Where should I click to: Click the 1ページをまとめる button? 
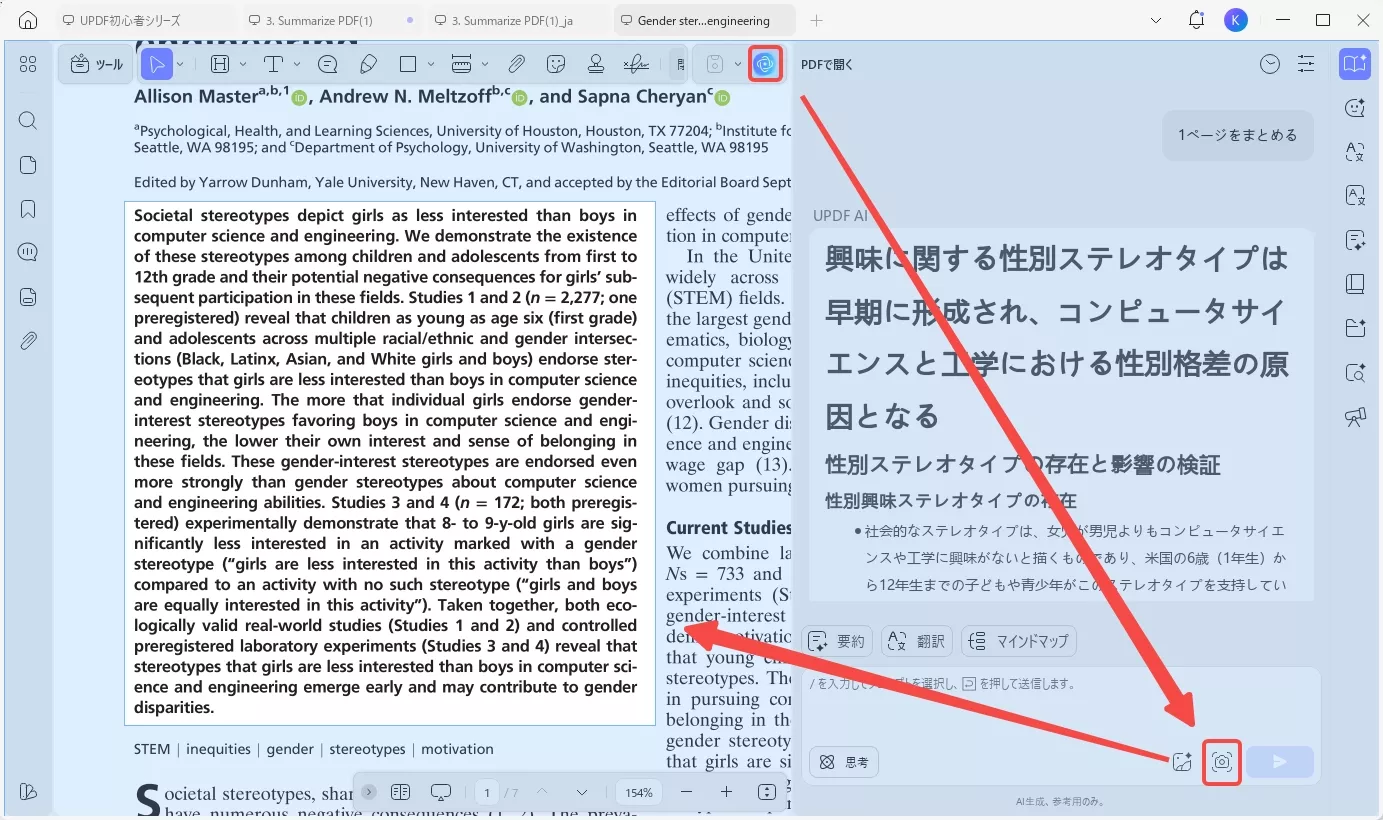[1238, 134]
